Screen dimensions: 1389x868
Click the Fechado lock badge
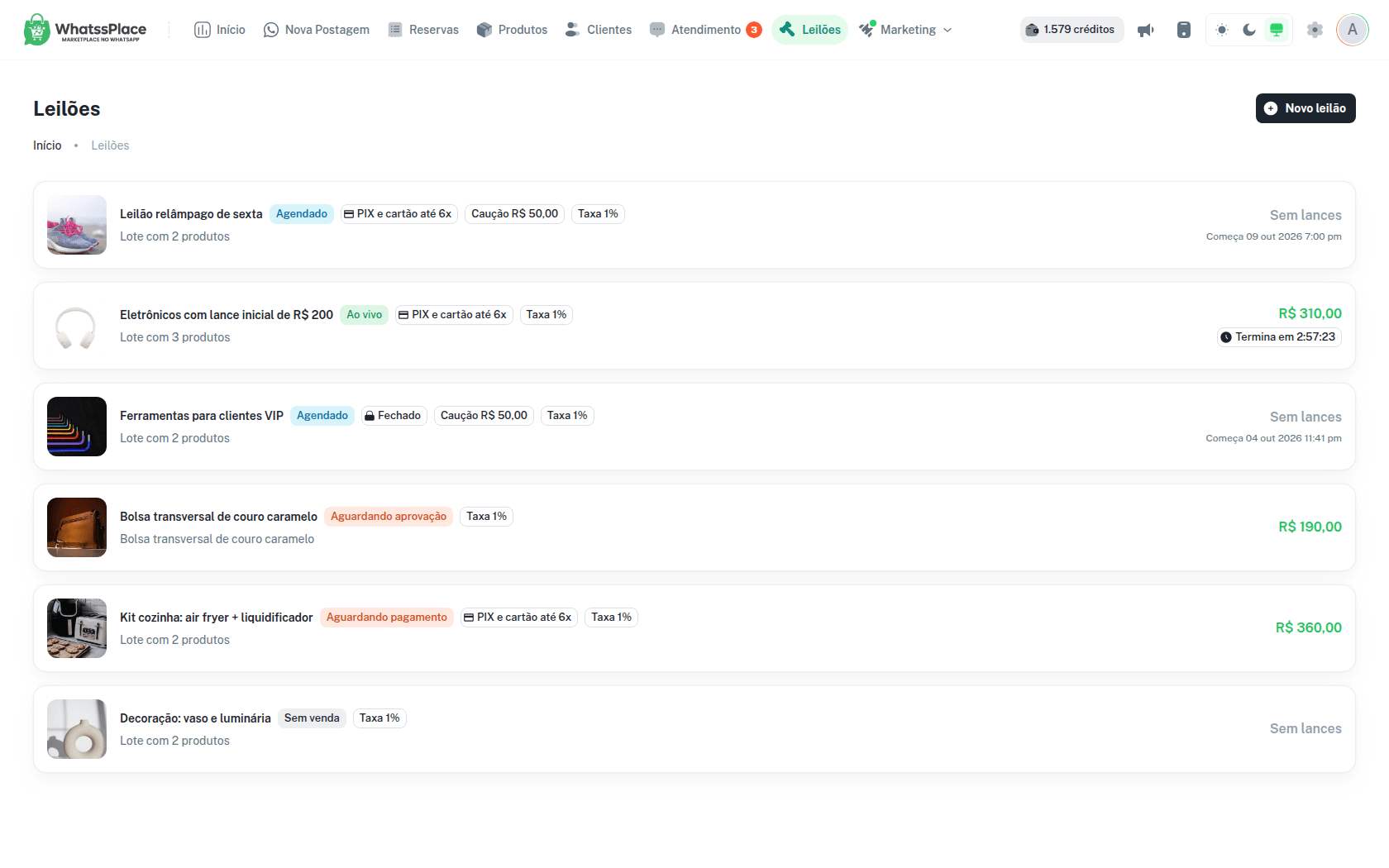[394, 416]
